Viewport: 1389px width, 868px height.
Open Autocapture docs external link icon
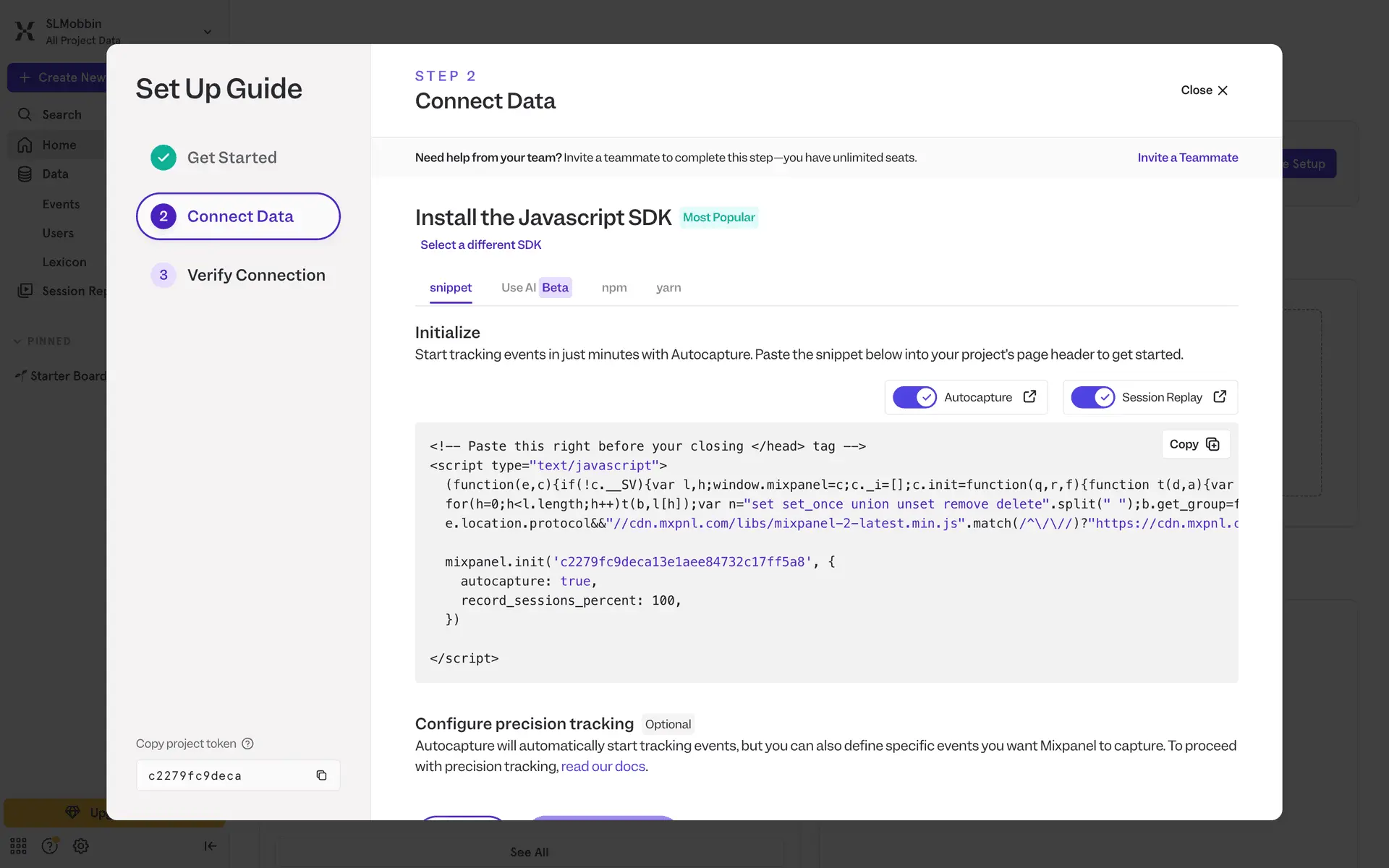click(1029, 396)
